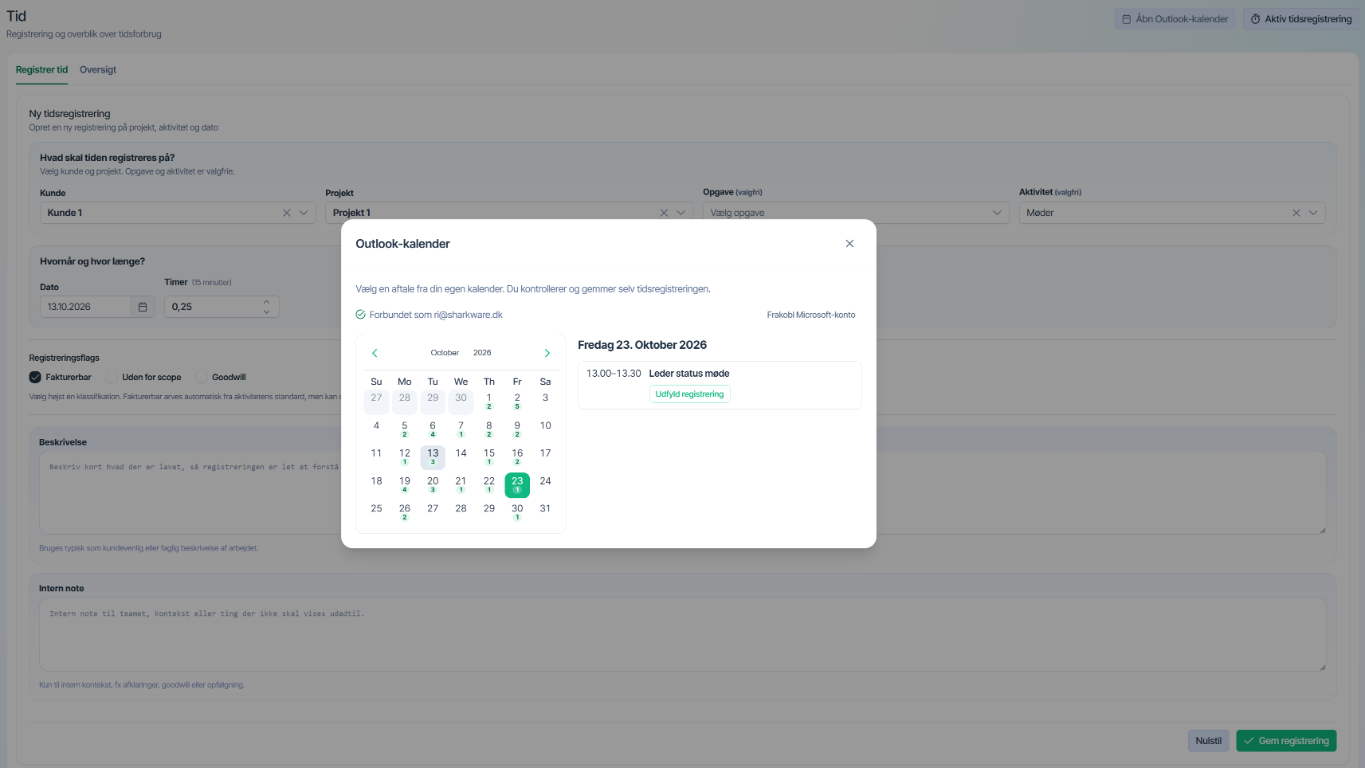Click Frakobl Microsoft-konto link
The image size is (1365, 768).
click(811, 315)
